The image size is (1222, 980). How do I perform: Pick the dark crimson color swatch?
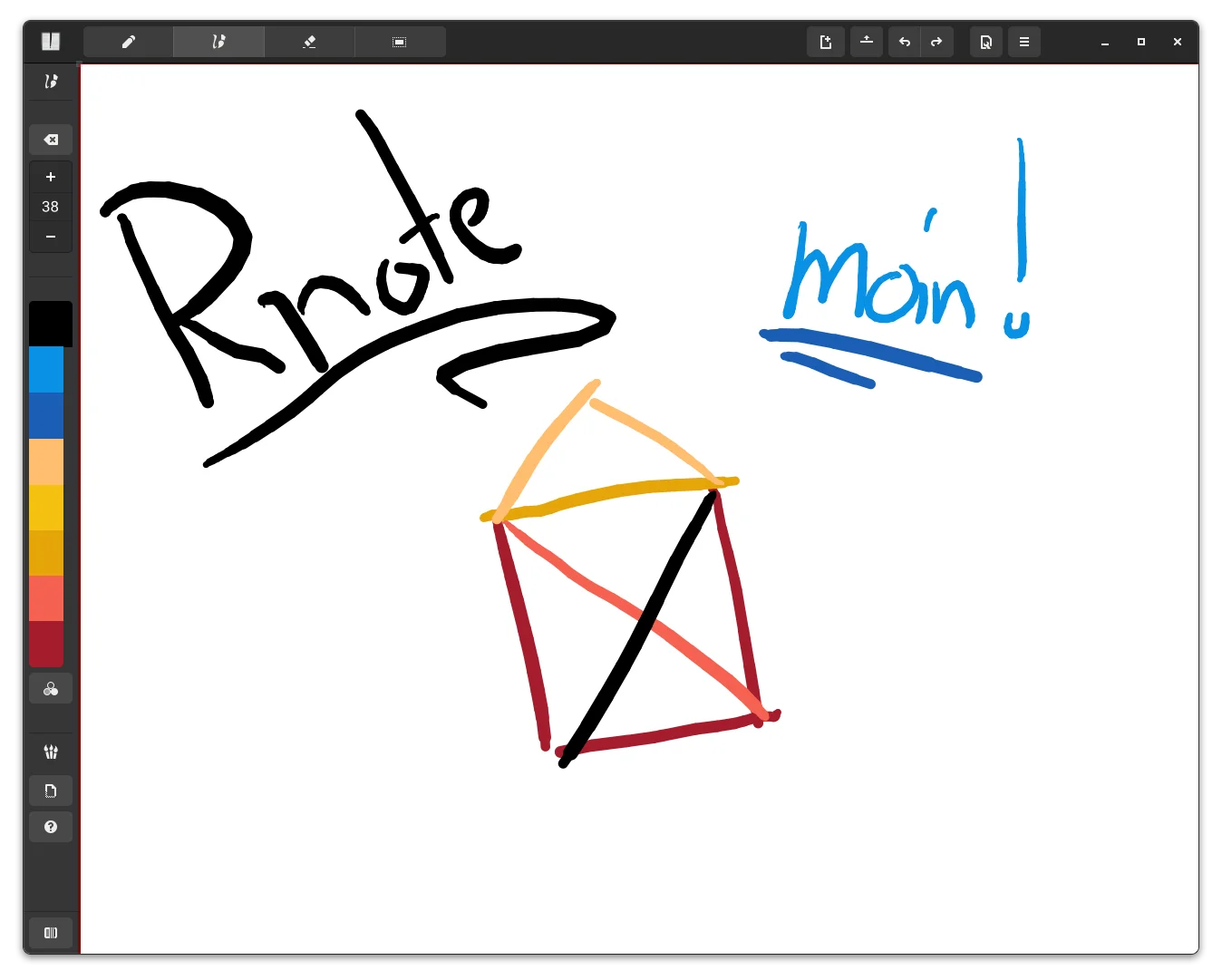[x=46, y=644]
